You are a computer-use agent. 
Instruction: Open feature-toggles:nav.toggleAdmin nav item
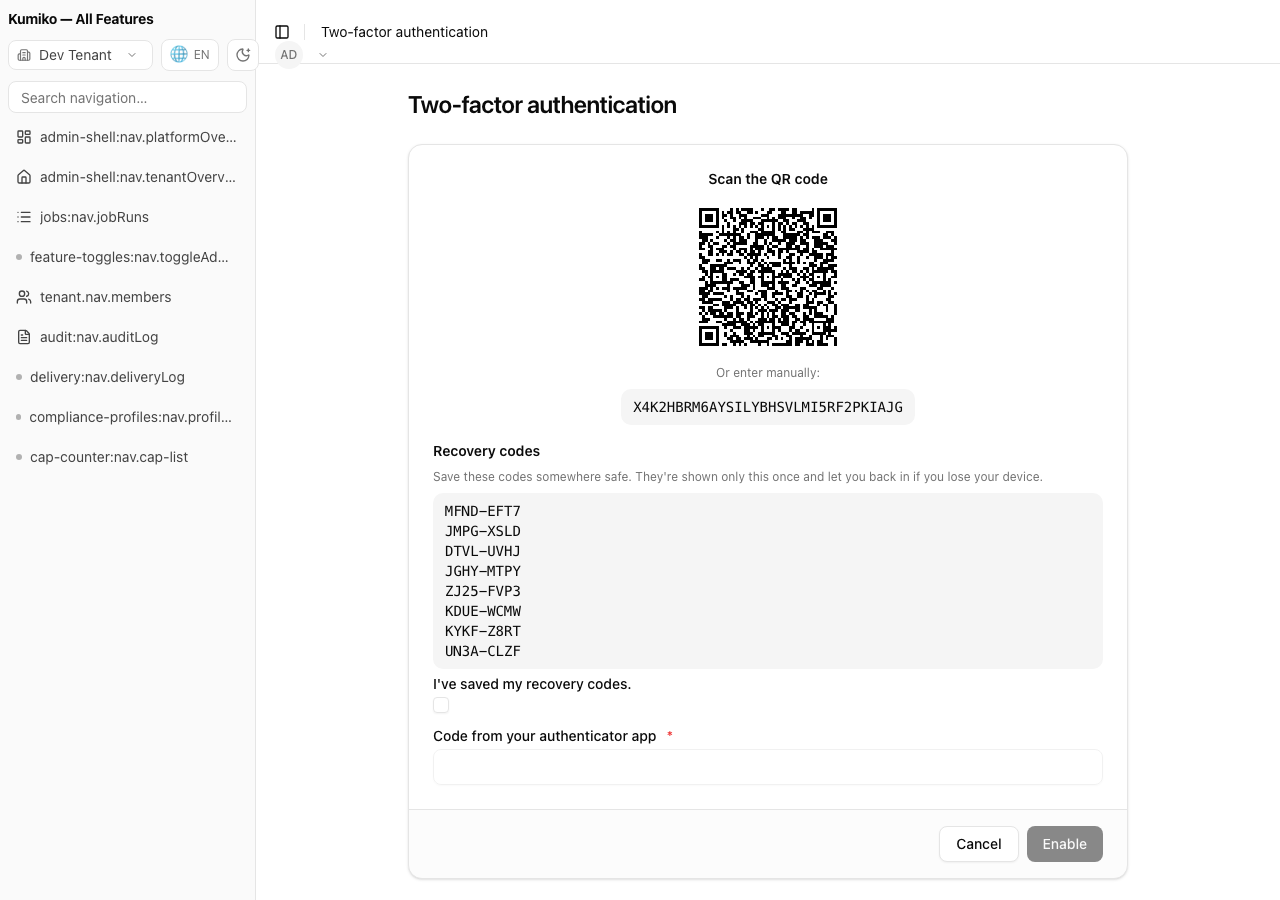[x=127, y=257]
